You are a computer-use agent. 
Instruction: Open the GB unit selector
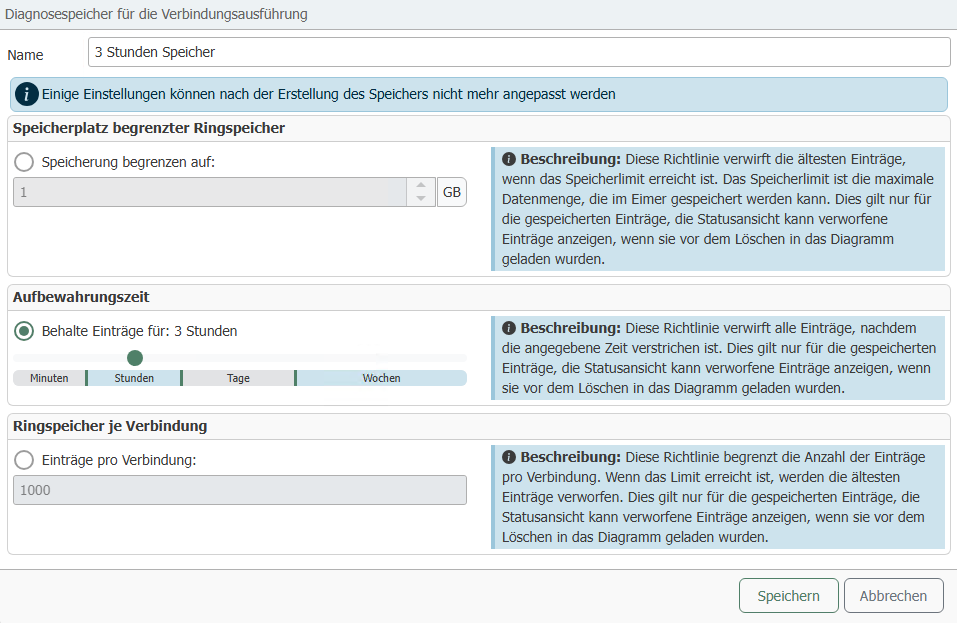(x=452, y=193)
